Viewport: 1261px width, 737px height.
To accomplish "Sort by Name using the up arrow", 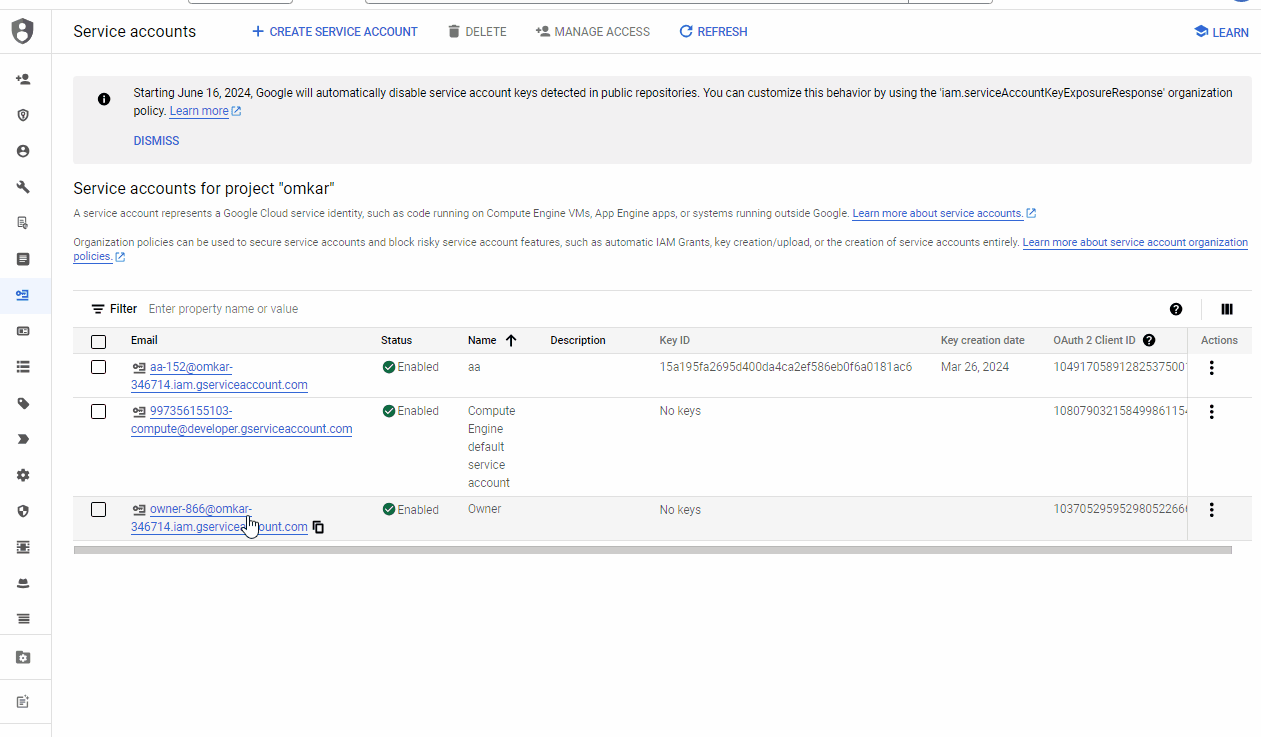I will pyautogui.click(x=511, y=340).
